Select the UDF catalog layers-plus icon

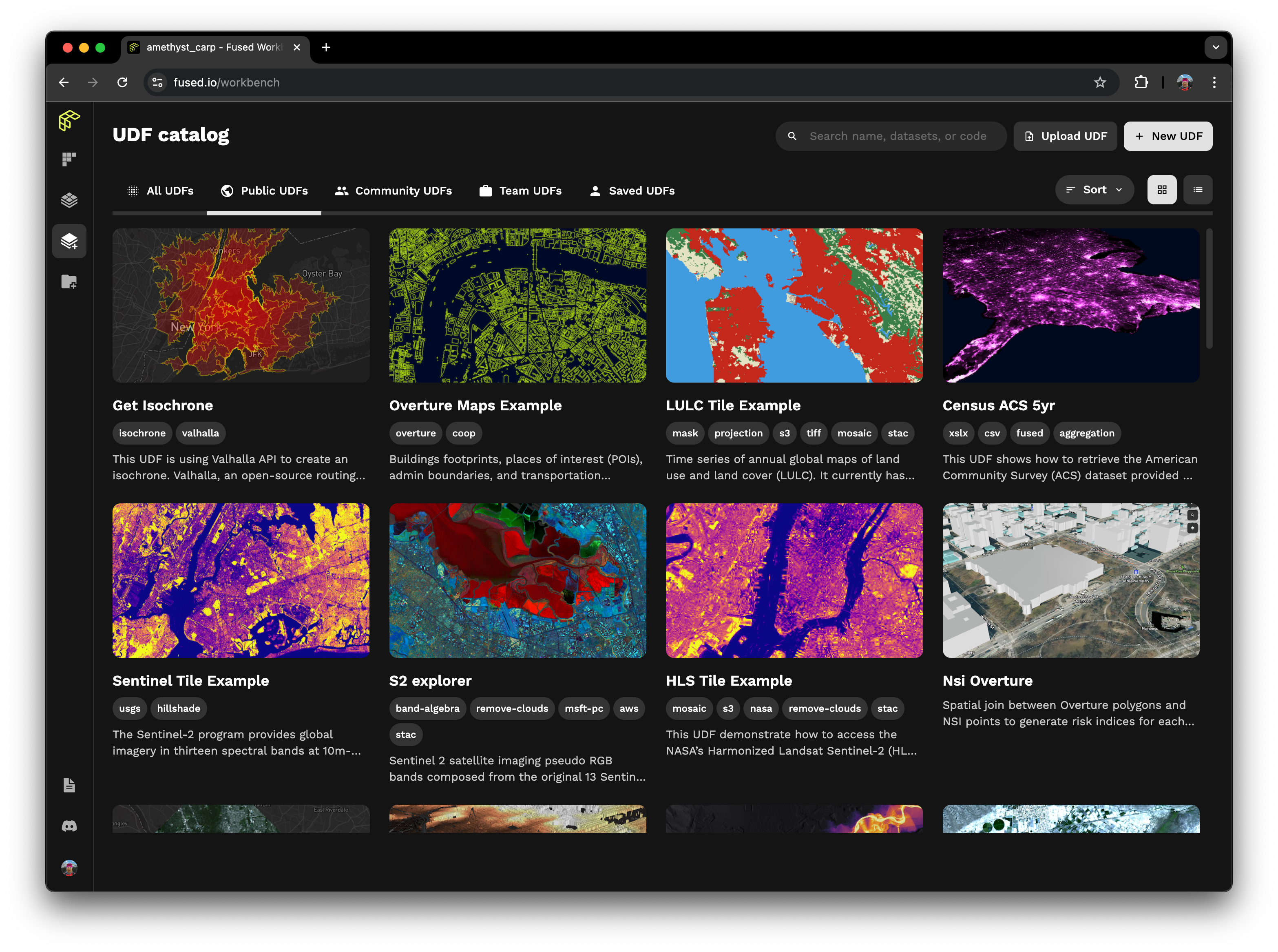pos(69,241)
